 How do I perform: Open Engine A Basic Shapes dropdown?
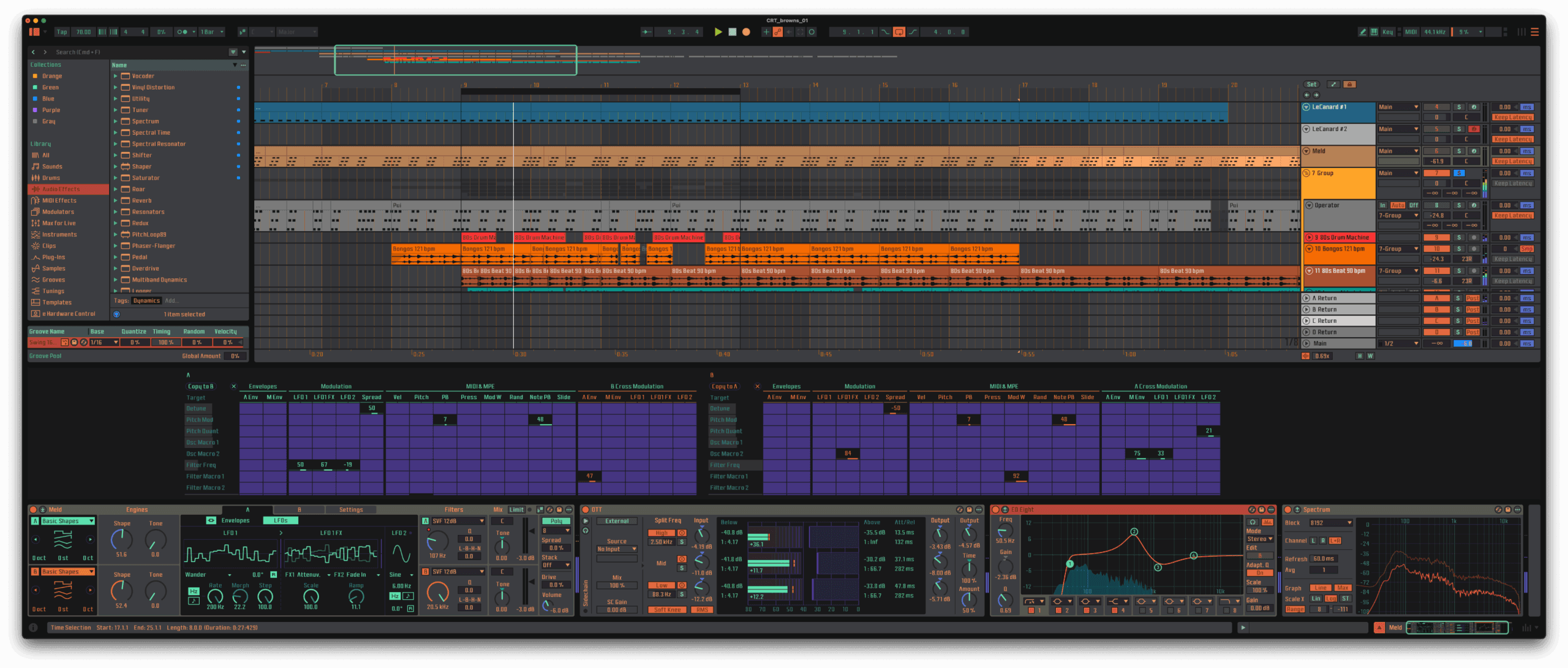click(x=67, y=521)
